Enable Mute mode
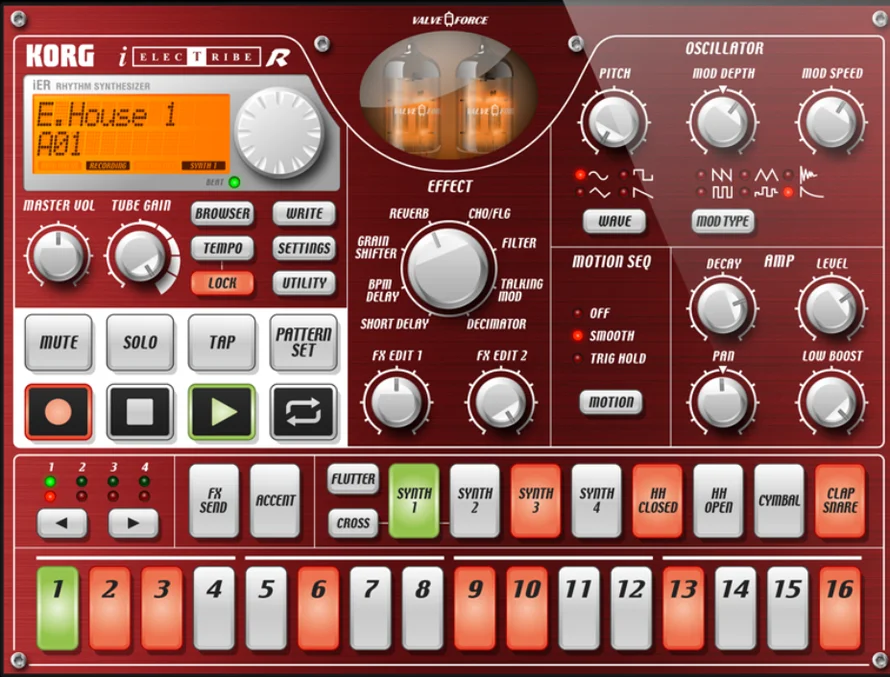 58,342
